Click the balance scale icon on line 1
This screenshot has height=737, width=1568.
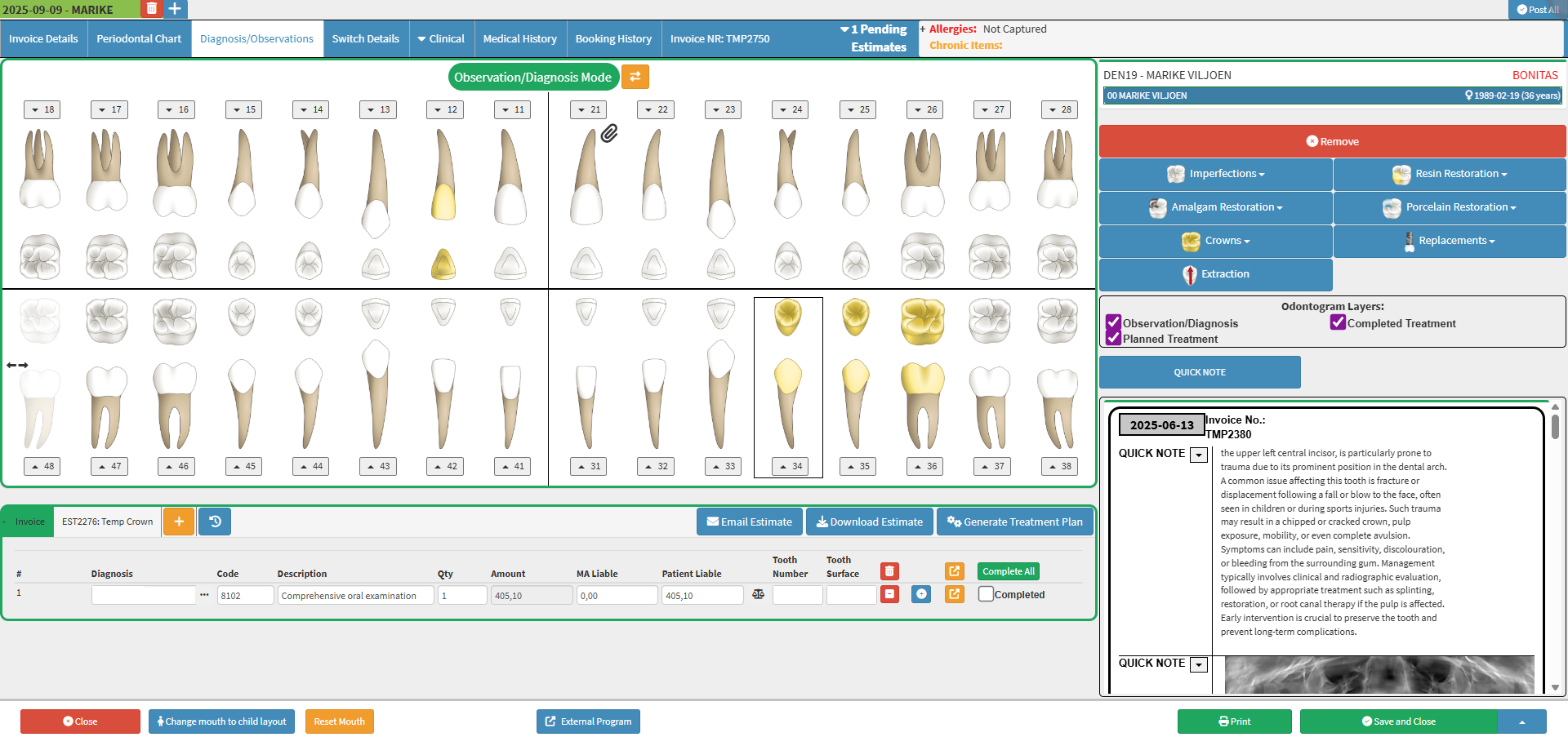758,594
